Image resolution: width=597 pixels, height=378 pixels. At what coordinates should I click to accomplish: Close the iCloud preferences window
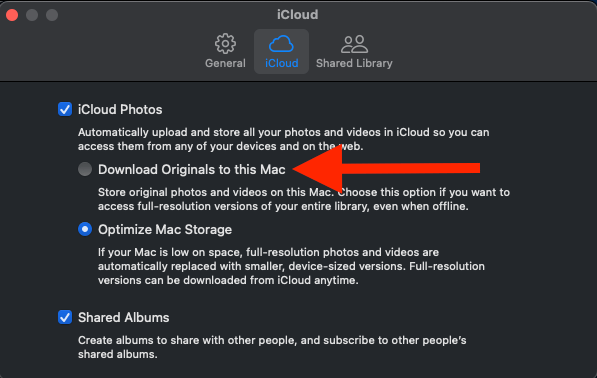pyautogui.click(x=12, y=15)
